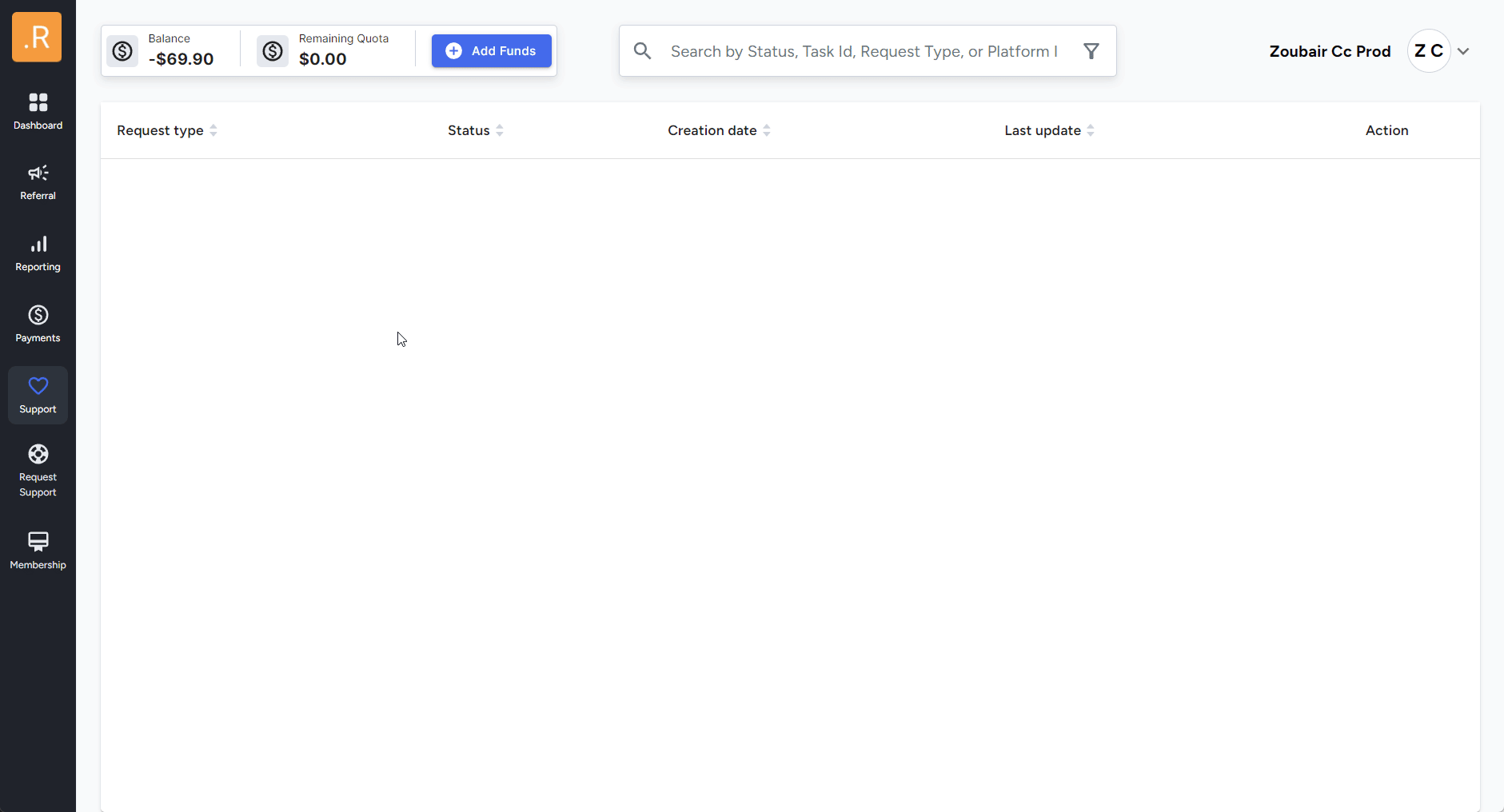Image resolution: width=1504 pixels, height=812 pixels.
Task: Open Request Support lifebuoy icon
Action: 38,454
